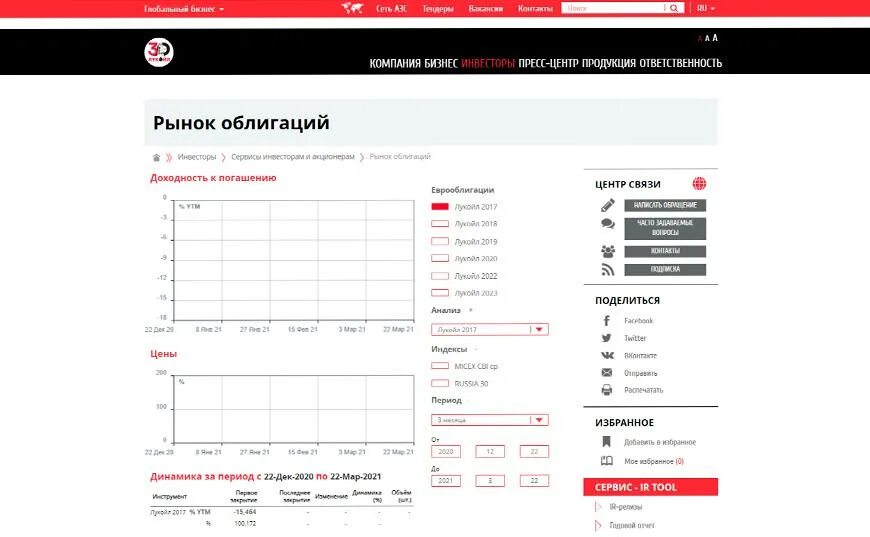Screen dimensions: 870x537
Task: Open the Сервис - IR Tool header
Action: click(650, 487)
